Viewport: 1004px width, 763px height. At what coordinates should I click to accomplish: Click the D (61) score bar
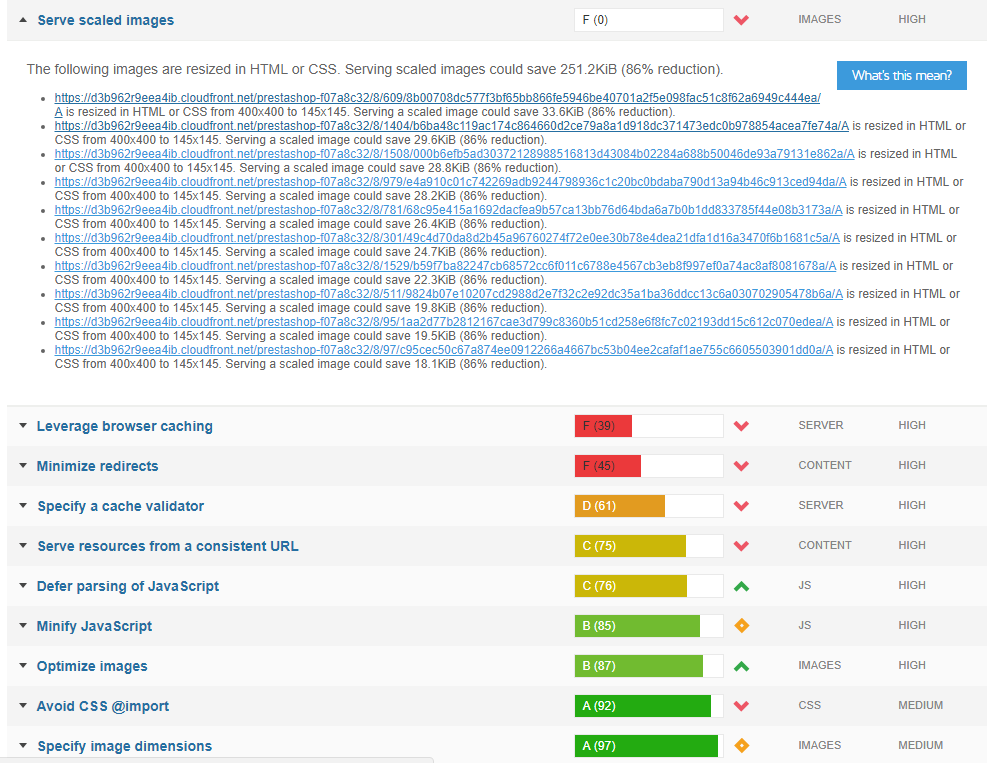[649, 506]
